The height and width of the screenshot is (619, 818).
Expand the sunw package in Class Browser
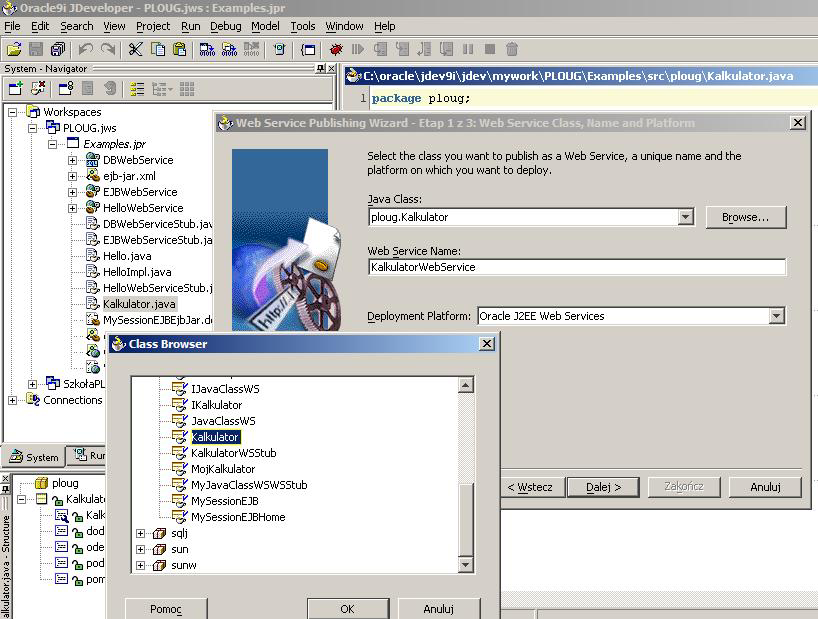point(140,565)
